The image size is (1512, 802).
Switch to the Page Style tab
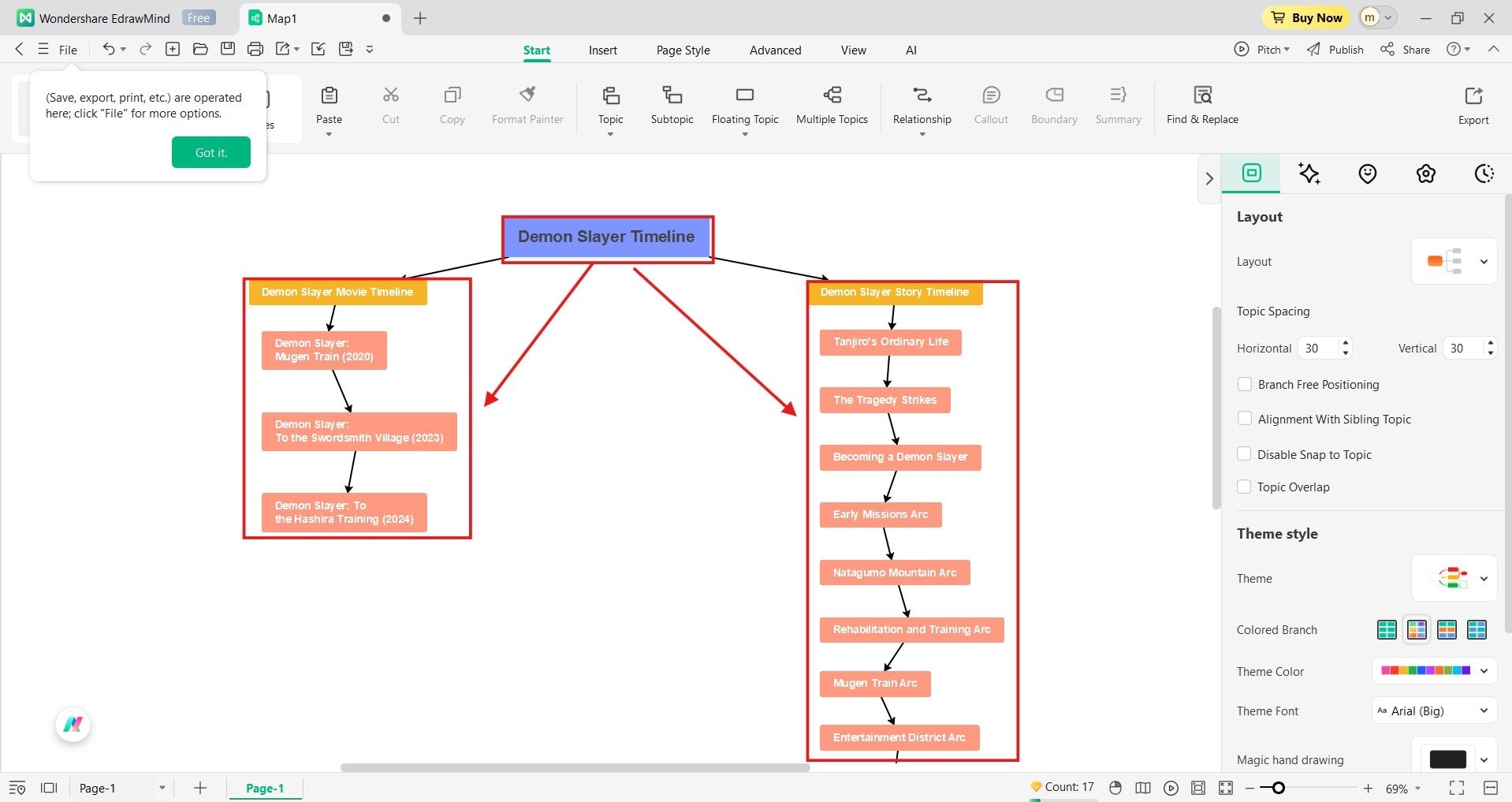click(x=683, y=50)
